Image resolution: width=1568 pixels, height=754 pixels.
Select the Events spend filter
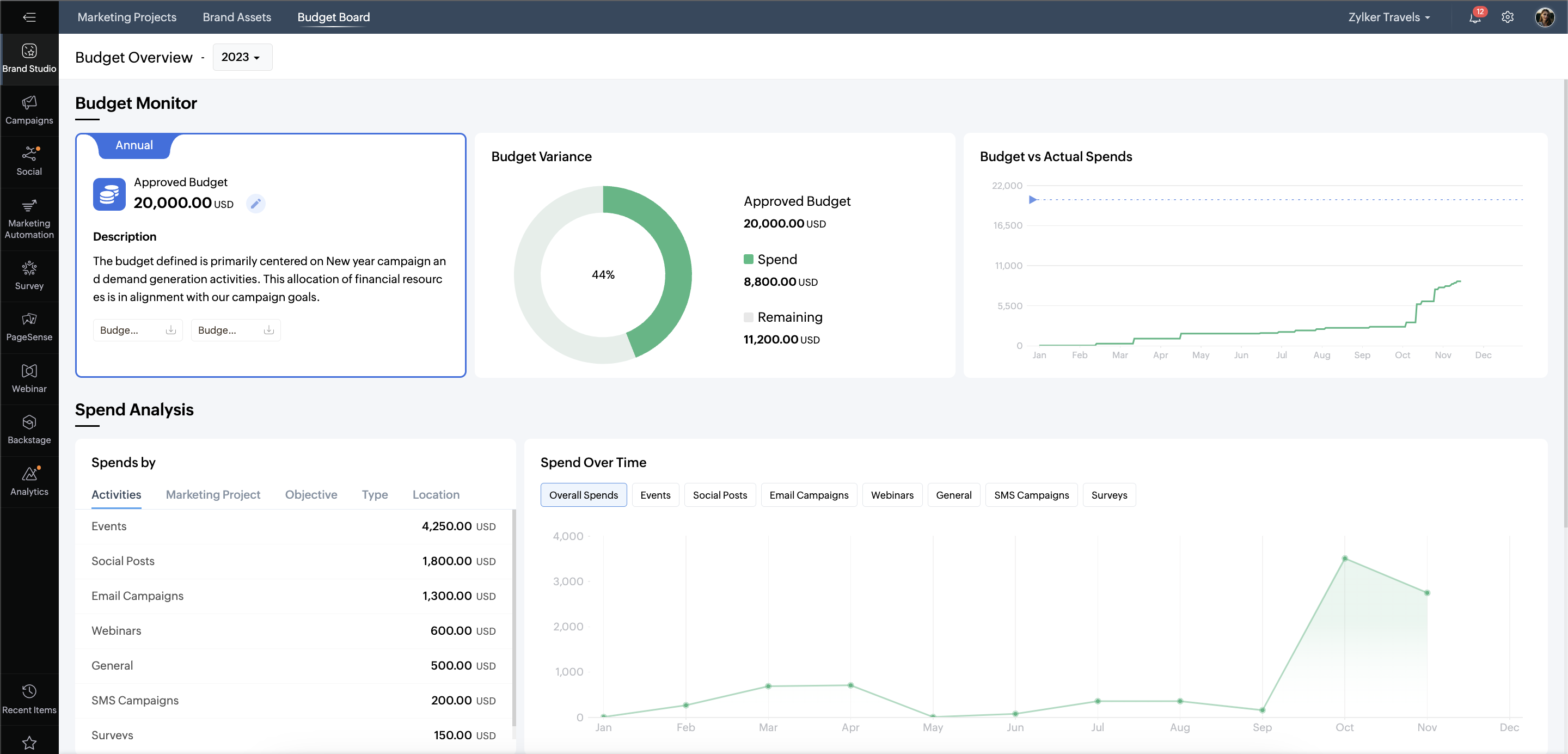(655, 495)
